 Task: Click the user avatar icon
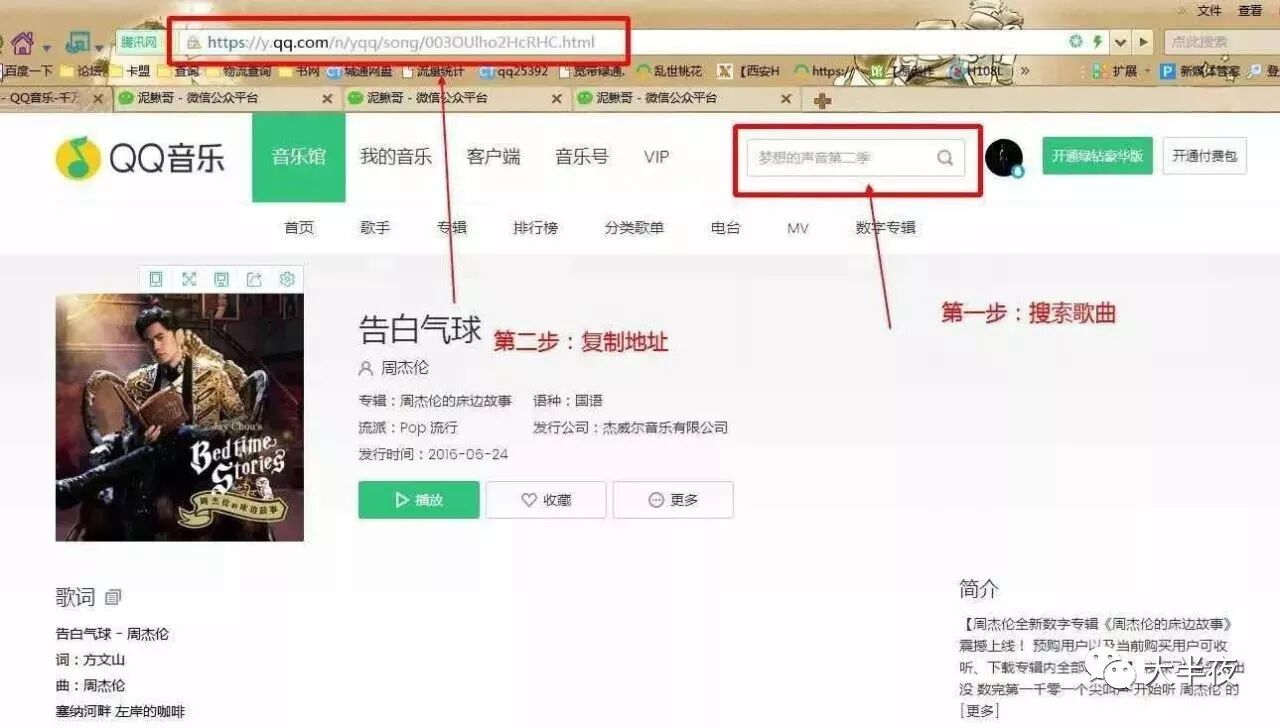tap(1004, 158)
